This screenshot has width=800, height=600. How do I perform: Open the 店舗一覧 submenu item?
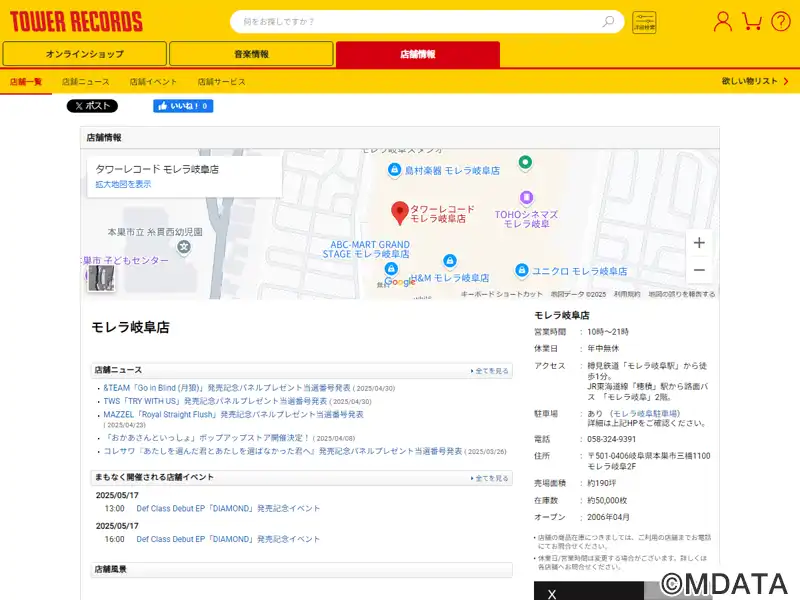(26, 82)
